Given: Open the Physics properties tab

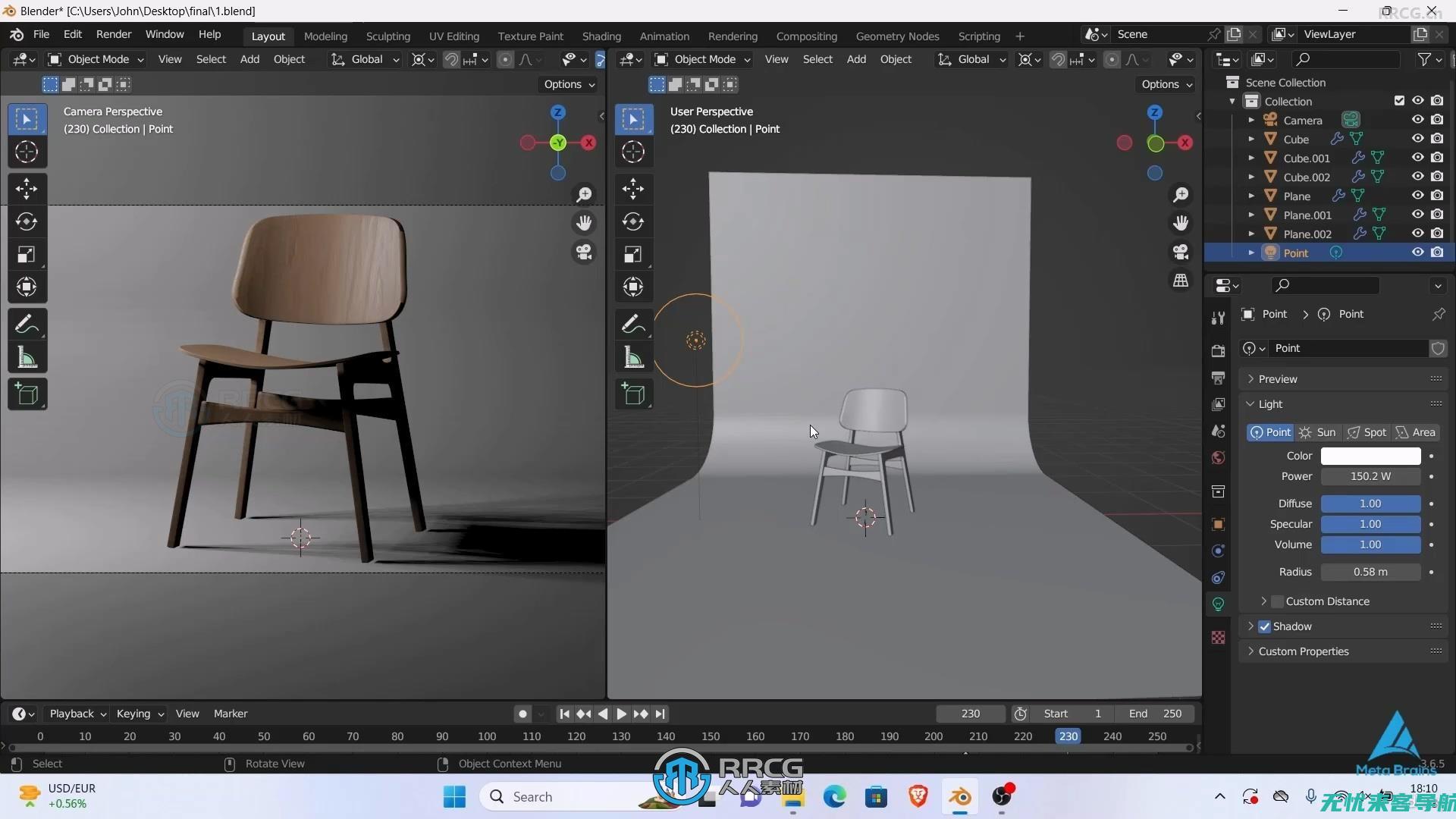Looking at the screenshot, I should tap(1218, 551).
